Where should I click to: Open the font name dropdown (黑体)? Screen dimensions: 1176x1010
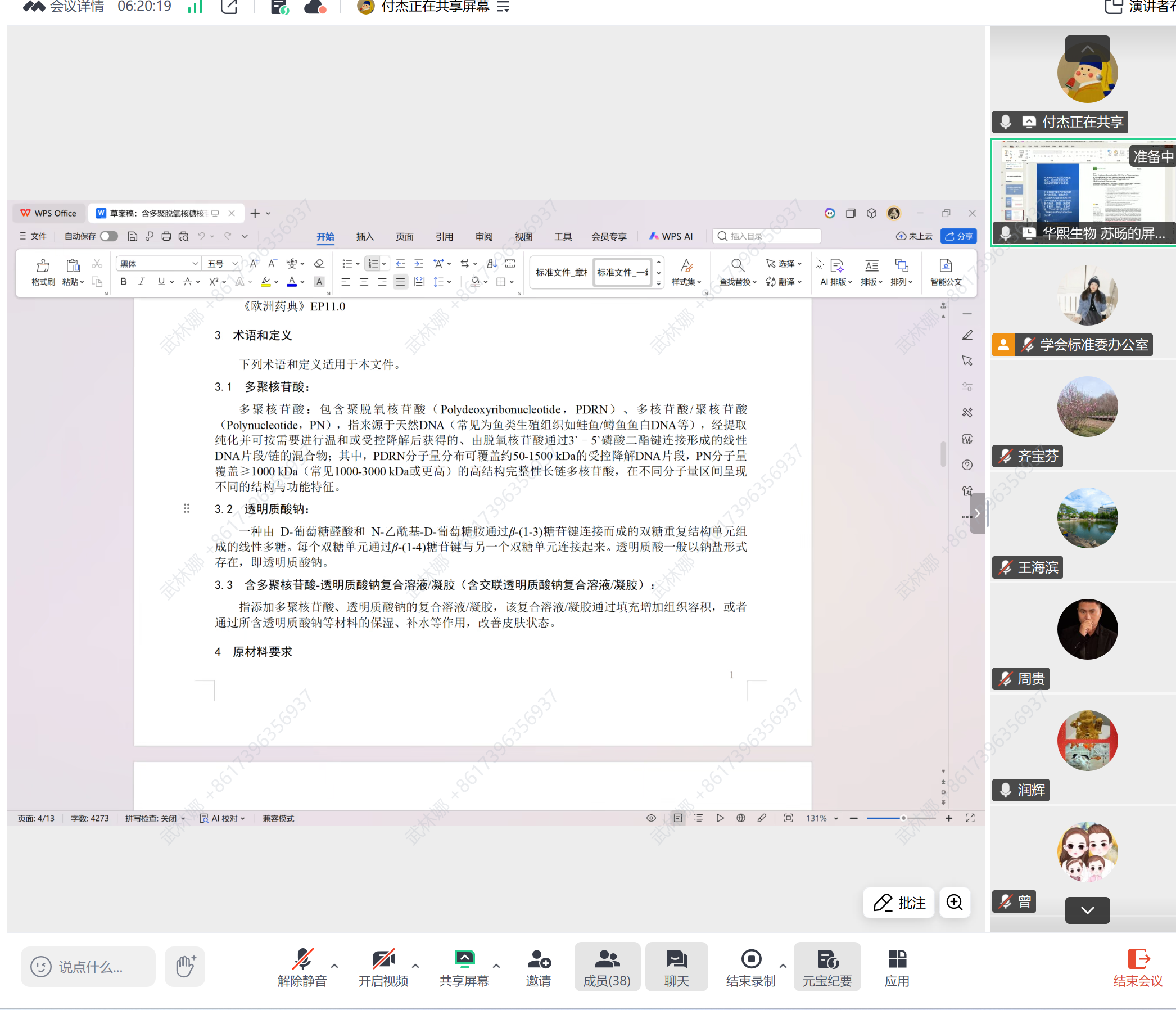[195, 264]
